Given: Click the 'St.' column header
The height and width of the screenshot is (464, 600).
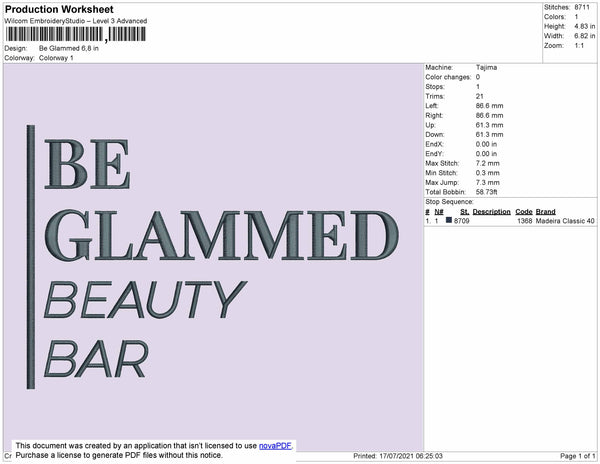Looking at the screenshot, I should (465, 212).
